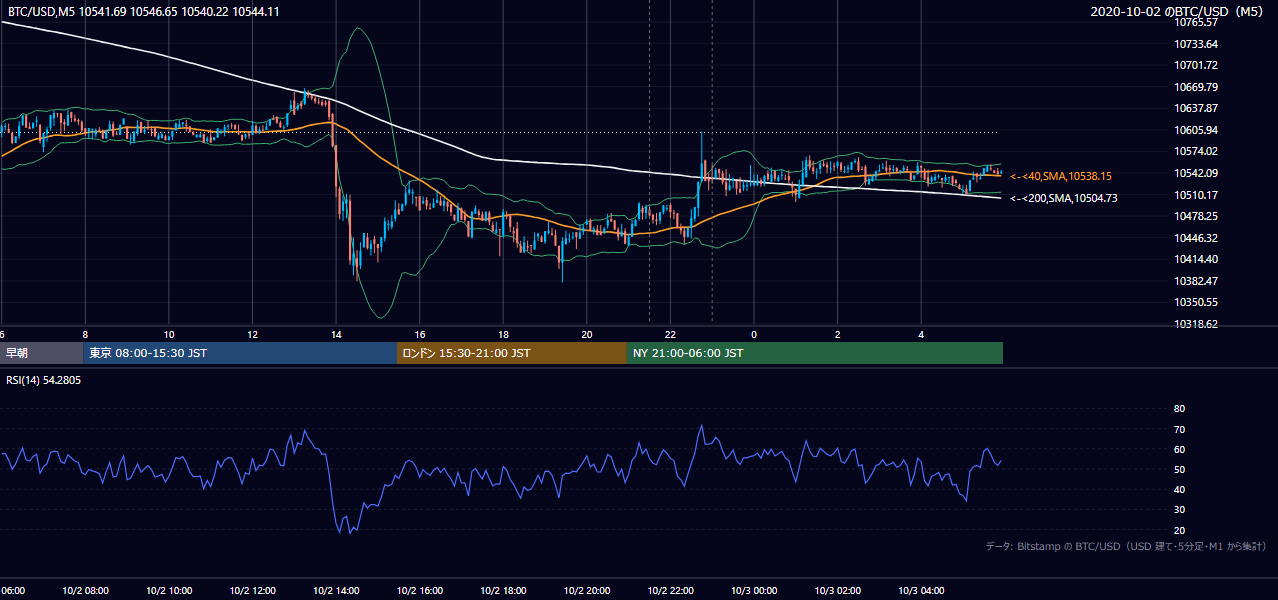Select the NY 21:00-06:00 JST session bar
1278x600 pixels.
(815, 353)
